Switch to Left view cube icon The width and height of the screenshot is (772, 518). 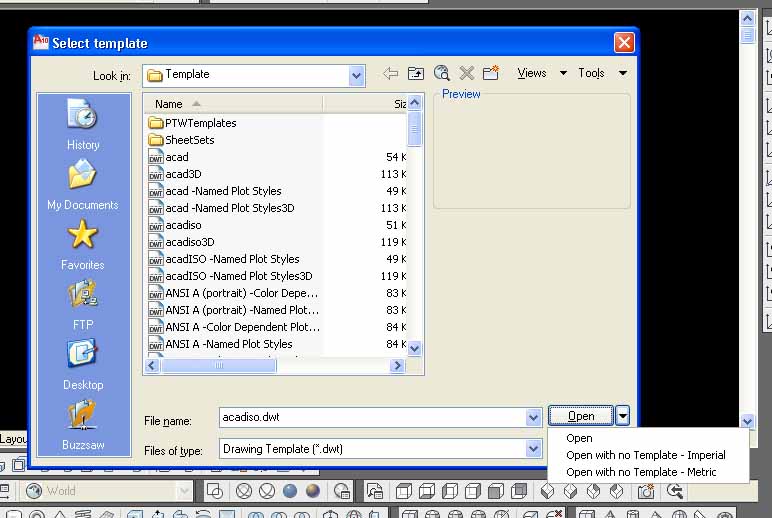click(450, 491)
